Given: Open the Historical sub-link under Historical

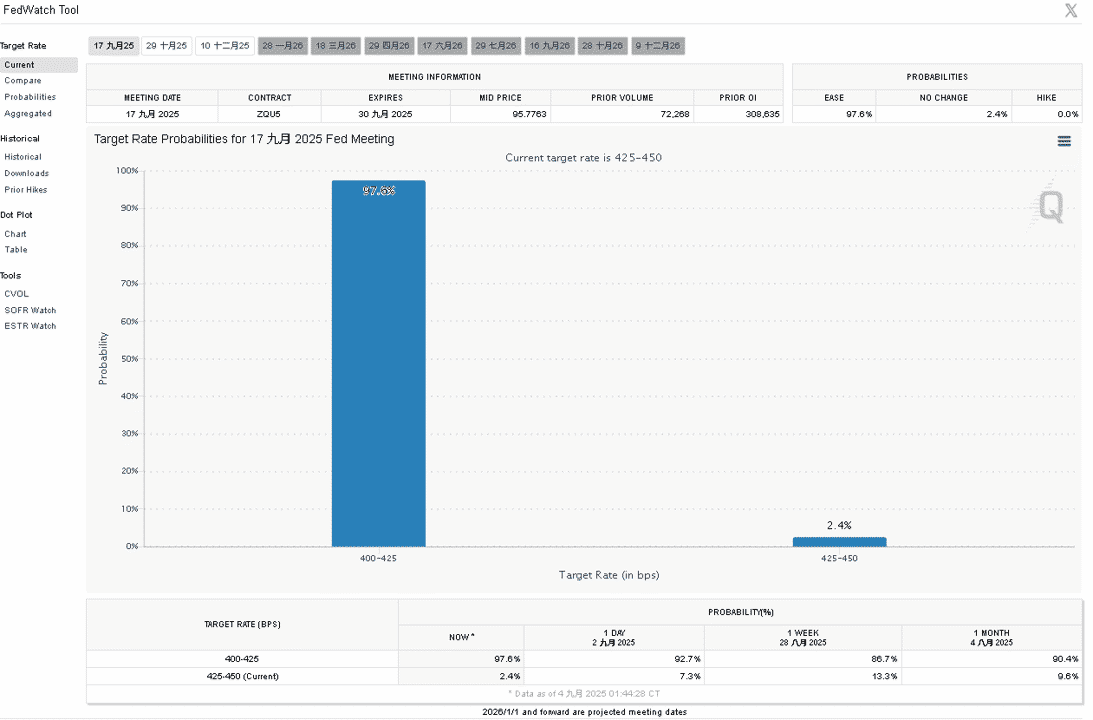Looking at the screenshot, I should coord(23,158).
